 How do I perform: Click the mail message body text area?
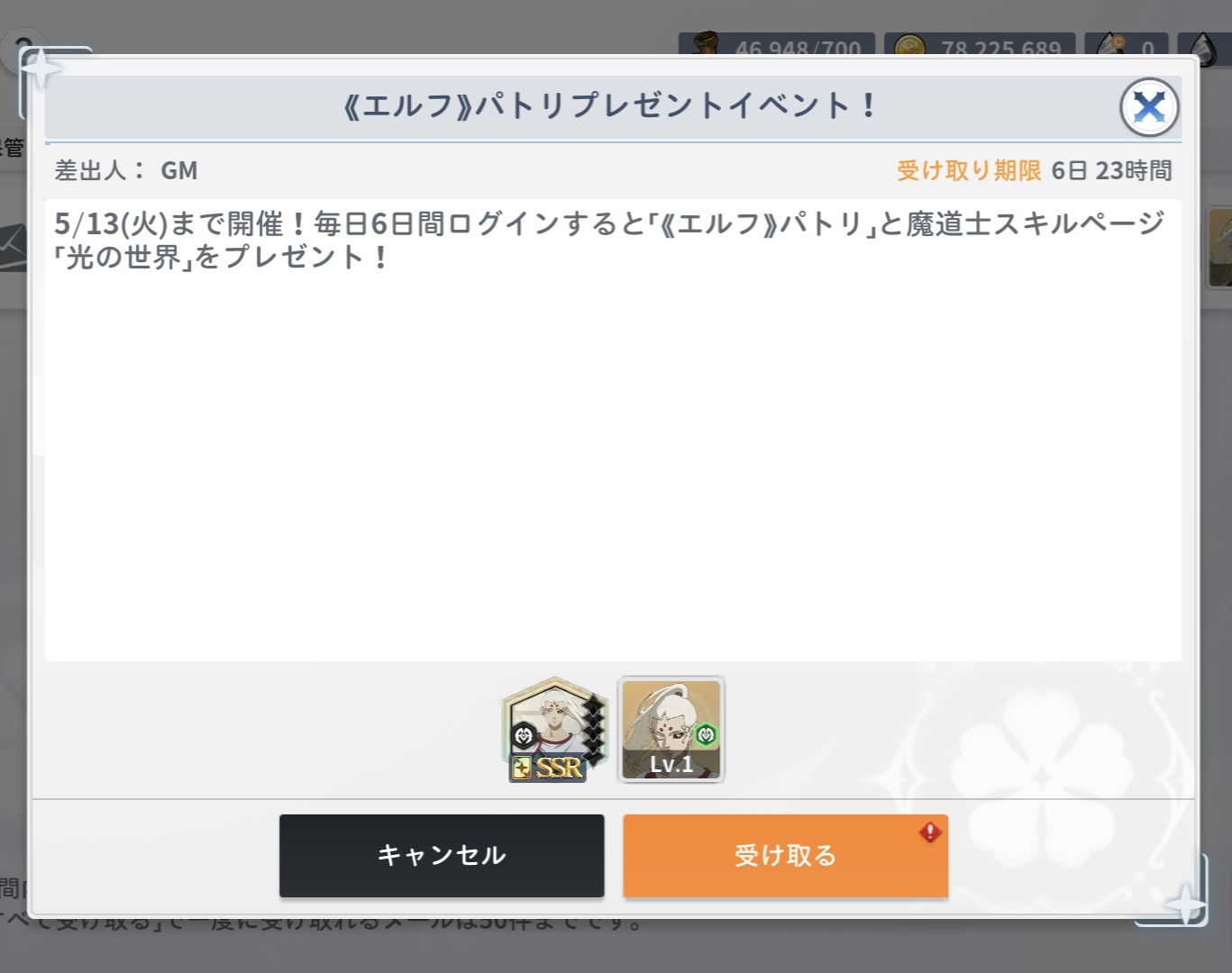coord(613,430)
